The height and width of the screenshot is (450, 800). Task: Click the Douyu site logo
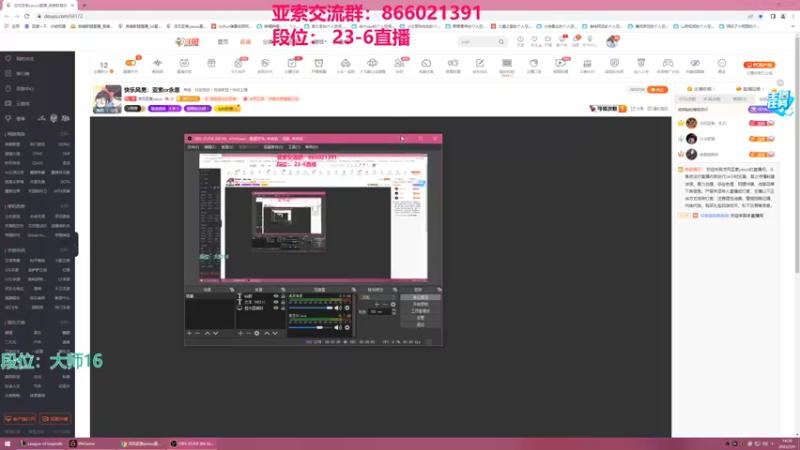[187, 42]
